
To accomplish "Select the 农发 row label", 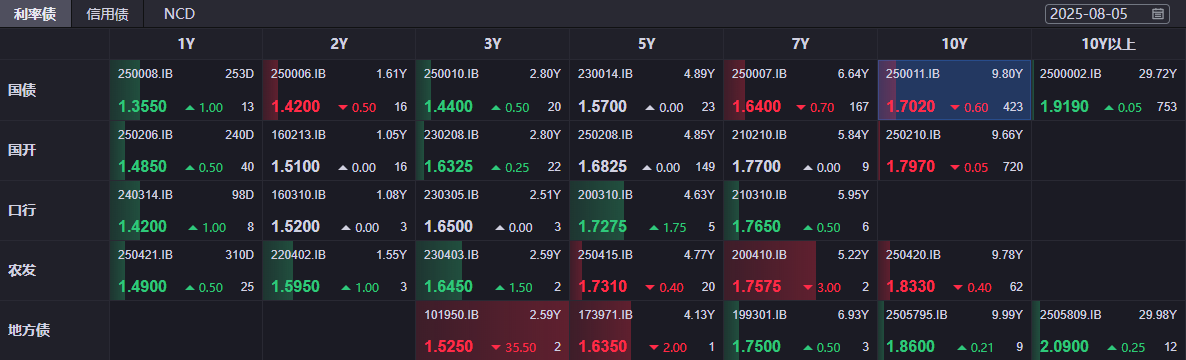I will point(22,270).
